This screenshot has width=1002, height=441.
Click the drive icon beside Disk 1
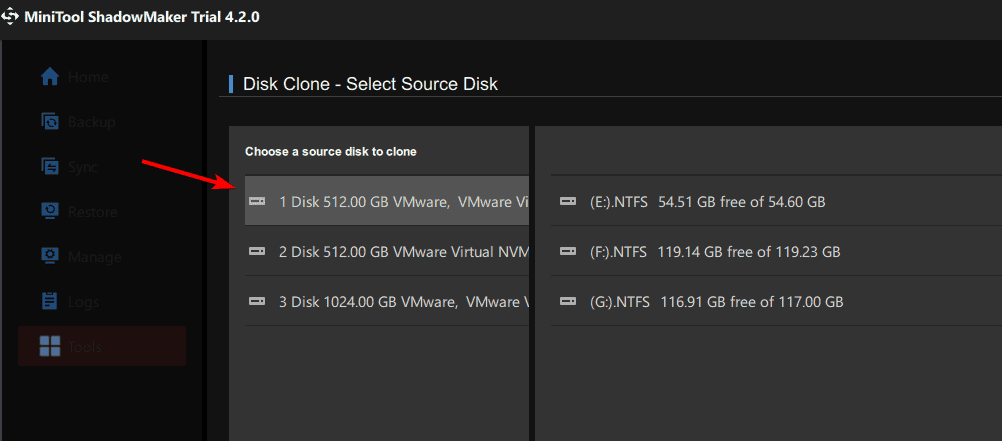point(257,202)
